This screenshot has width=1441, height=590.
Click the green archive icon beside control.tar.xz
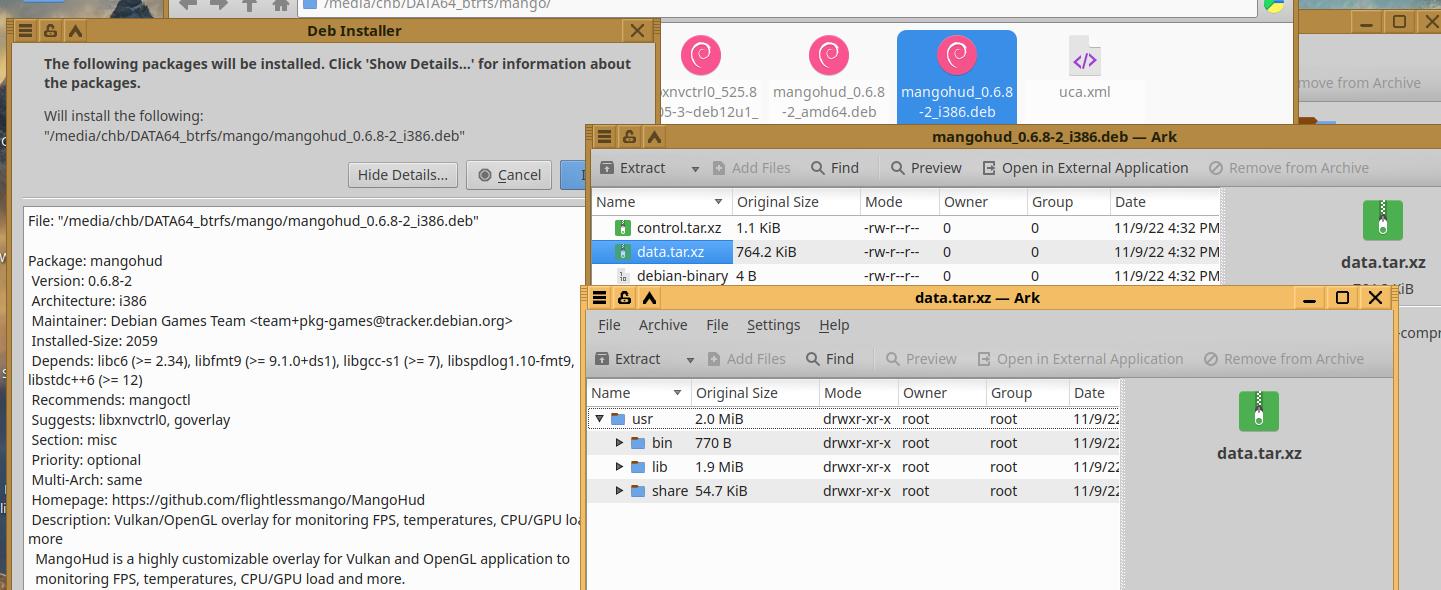pos(623,228)
